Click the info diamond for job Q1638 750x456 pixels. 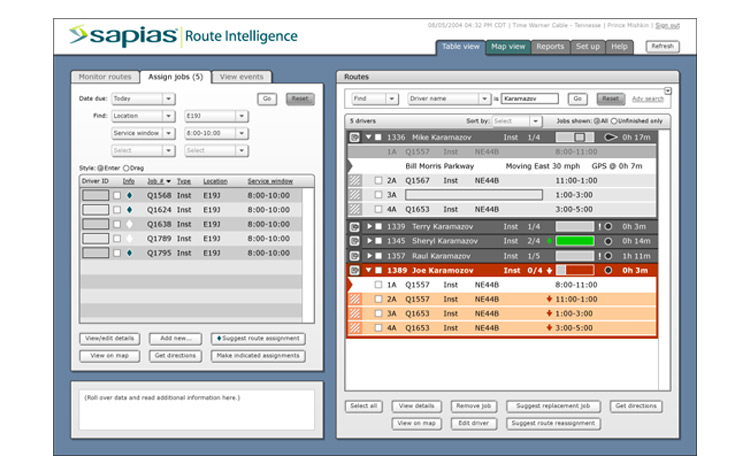[129, 224]
